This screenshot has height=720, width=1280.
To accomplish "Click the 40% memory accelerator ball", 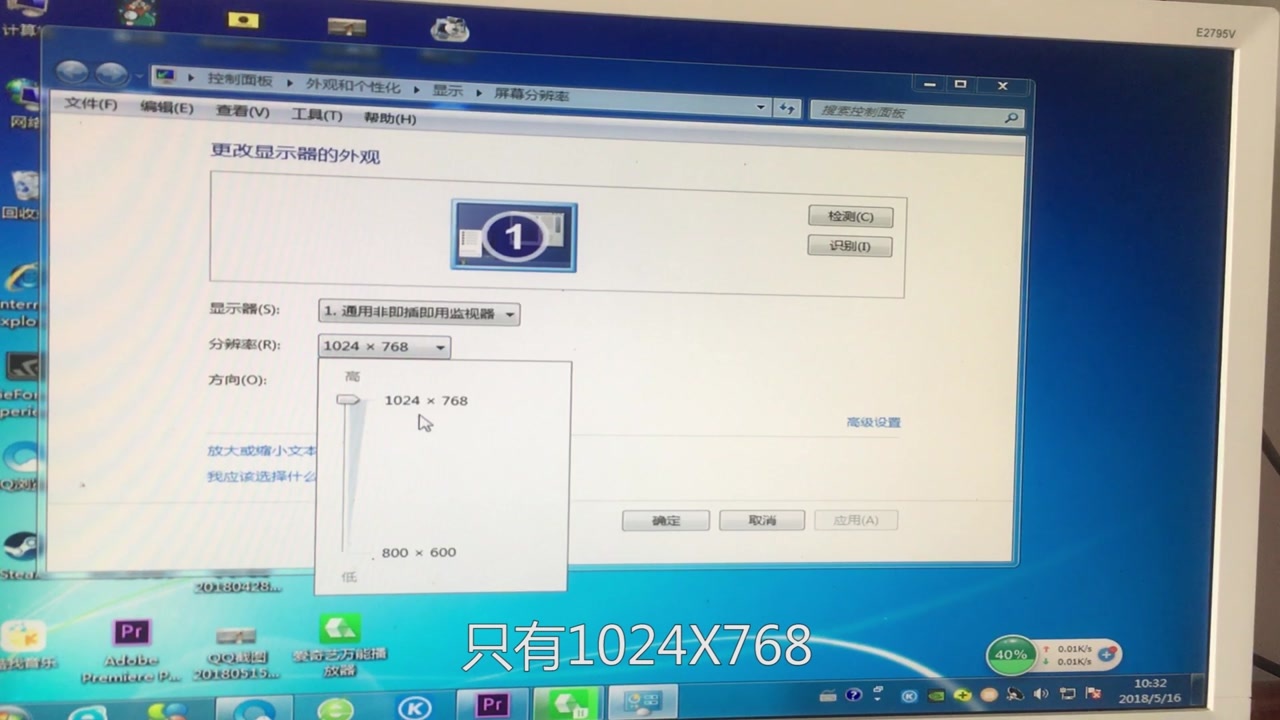I will [1011, 655].
